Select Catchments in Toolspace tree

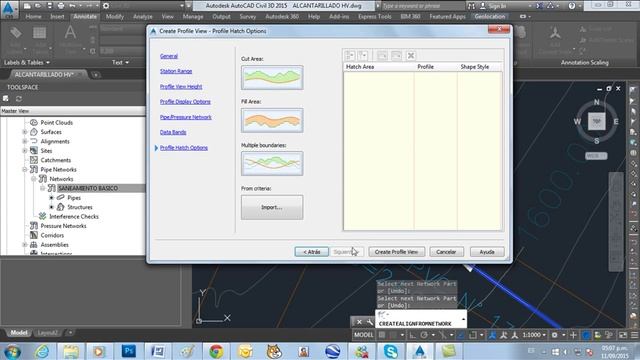point(56,160)
